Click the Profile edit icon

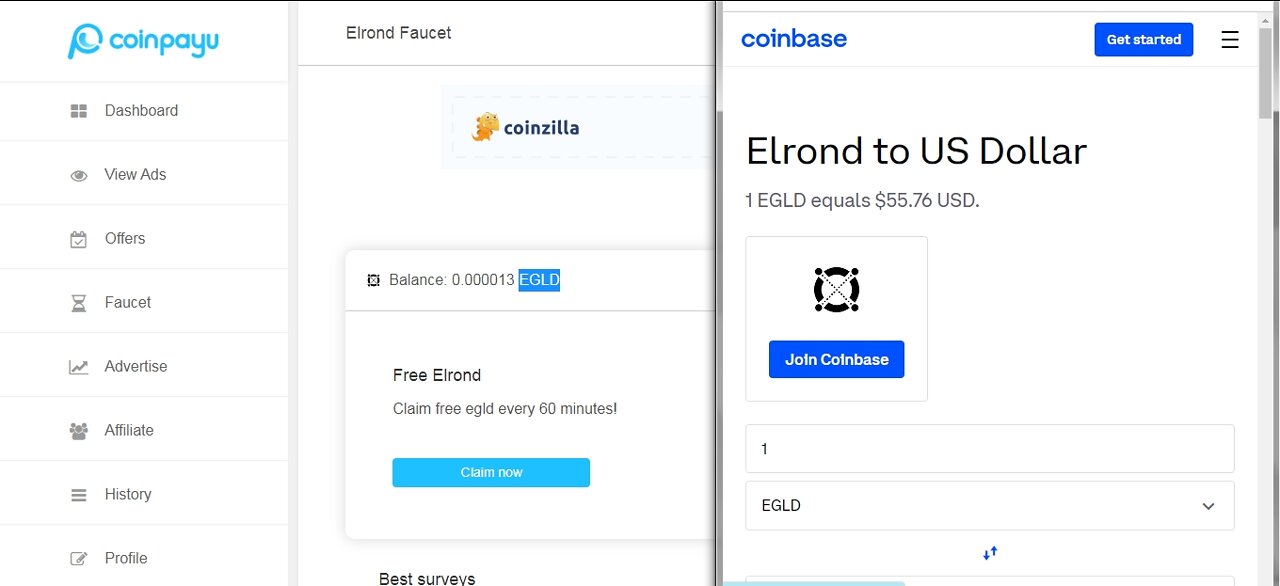pyautogui.click(x=79, y=559)
